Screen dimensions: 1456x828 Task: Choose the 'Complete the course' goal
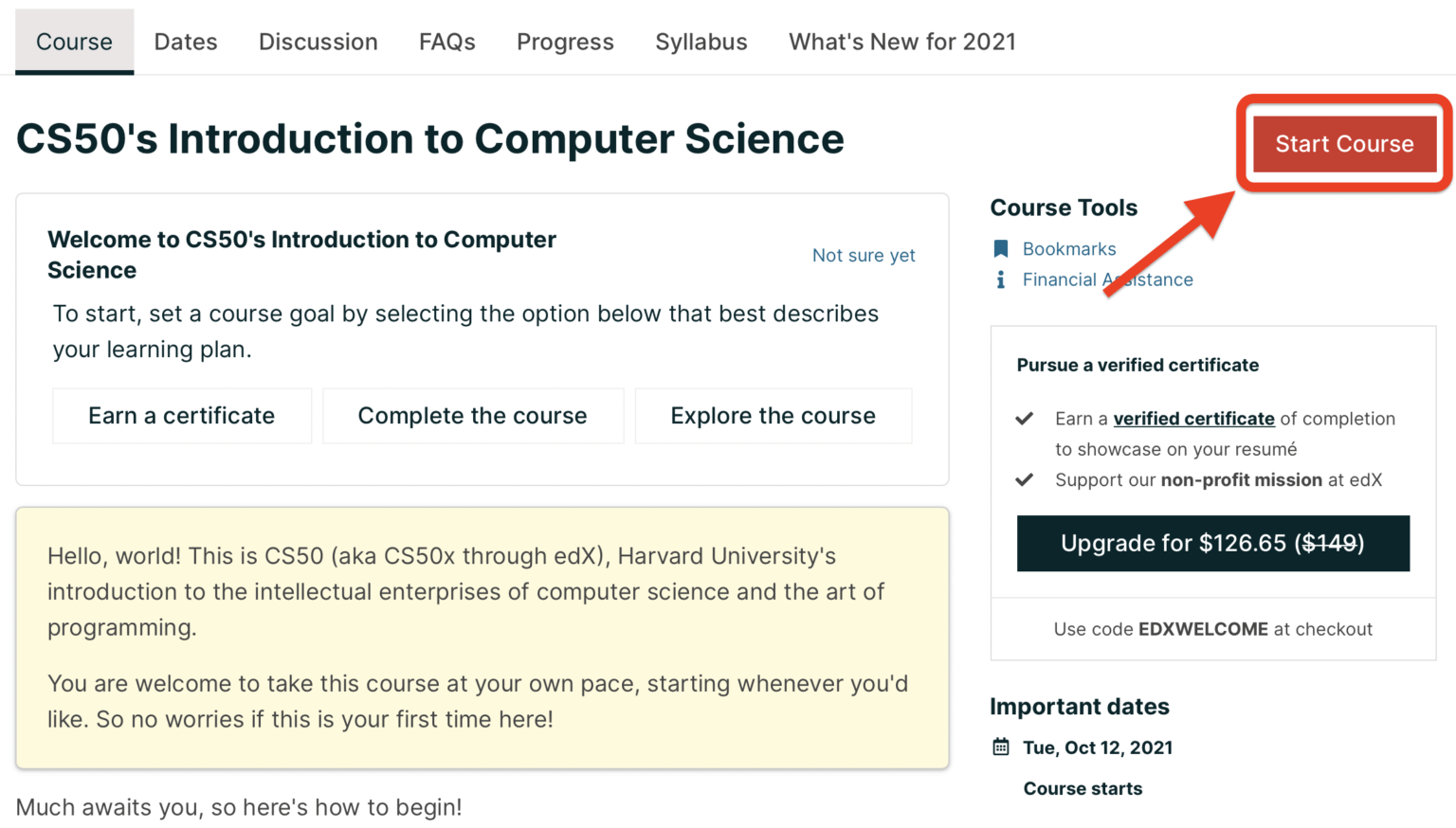tap(472, 415)
